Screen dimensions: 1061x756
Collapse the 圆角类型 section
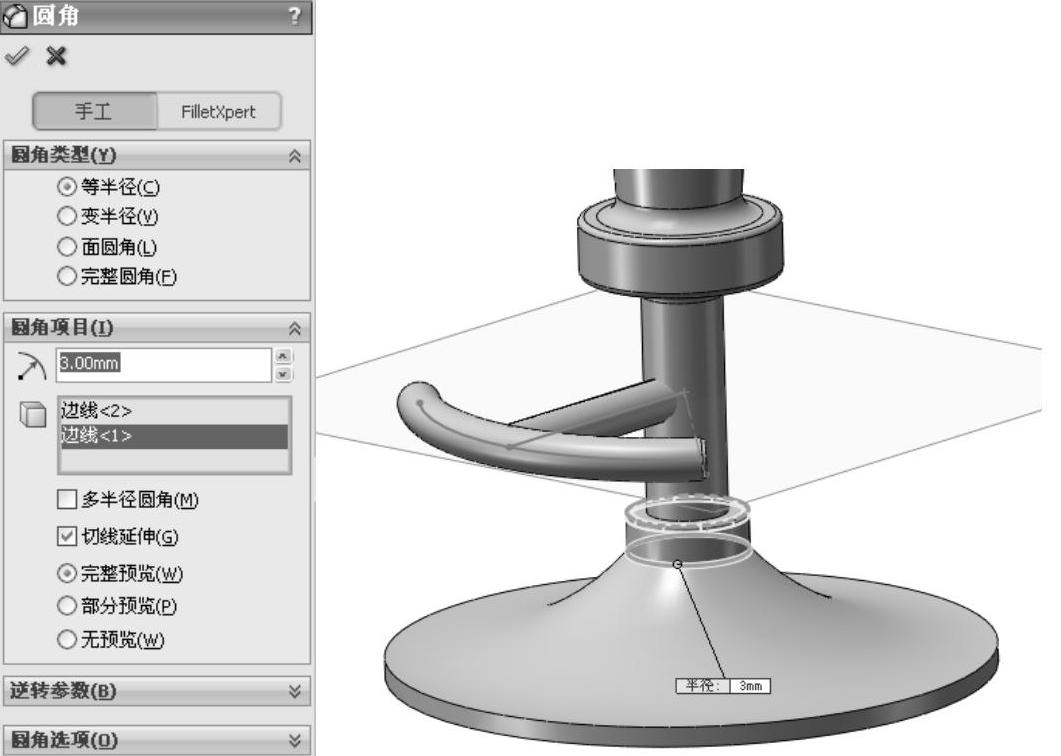tap(294, 156)
